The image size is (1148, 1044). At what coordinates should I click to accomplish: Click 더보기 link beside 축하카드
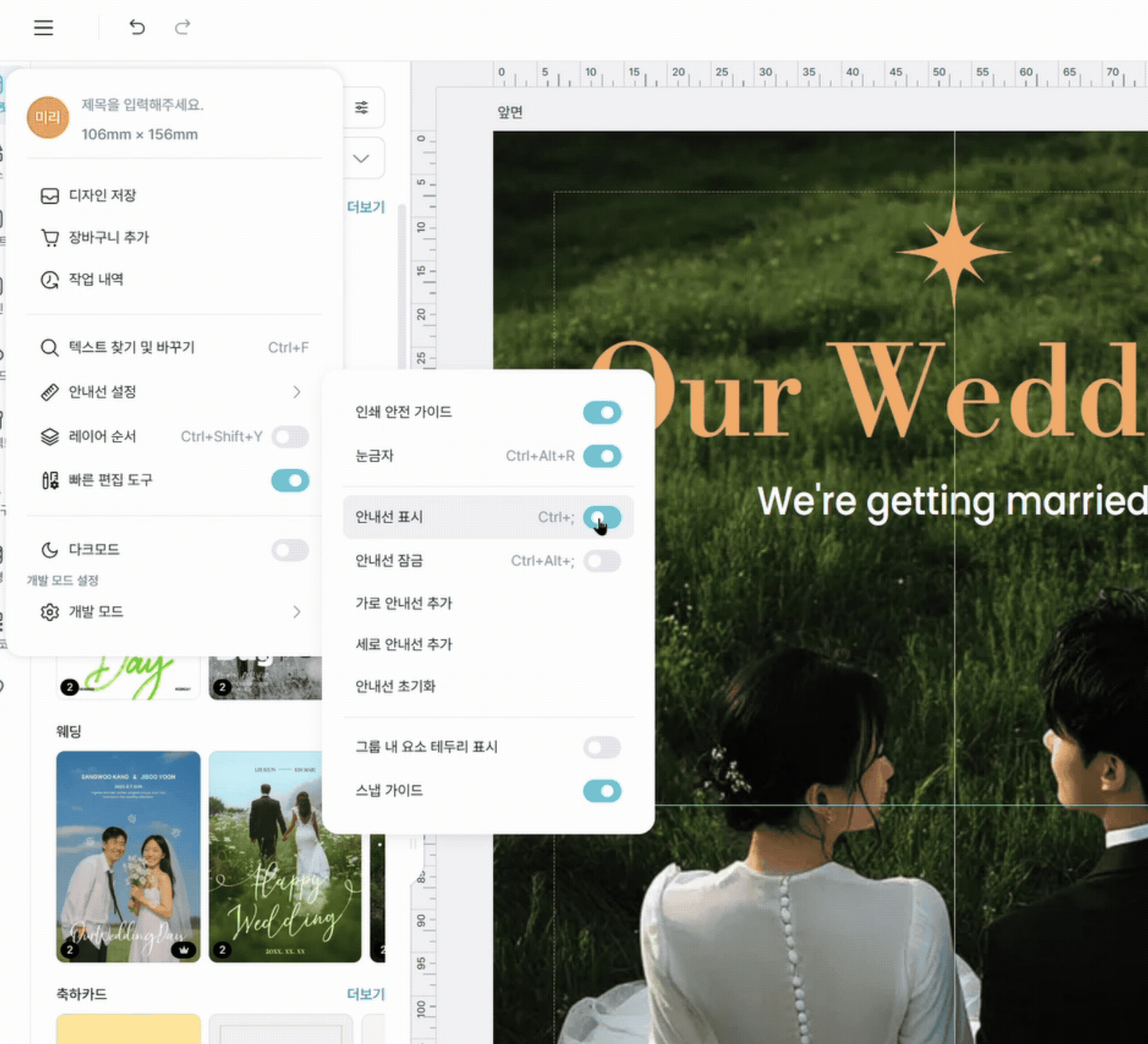coord(365,994)
